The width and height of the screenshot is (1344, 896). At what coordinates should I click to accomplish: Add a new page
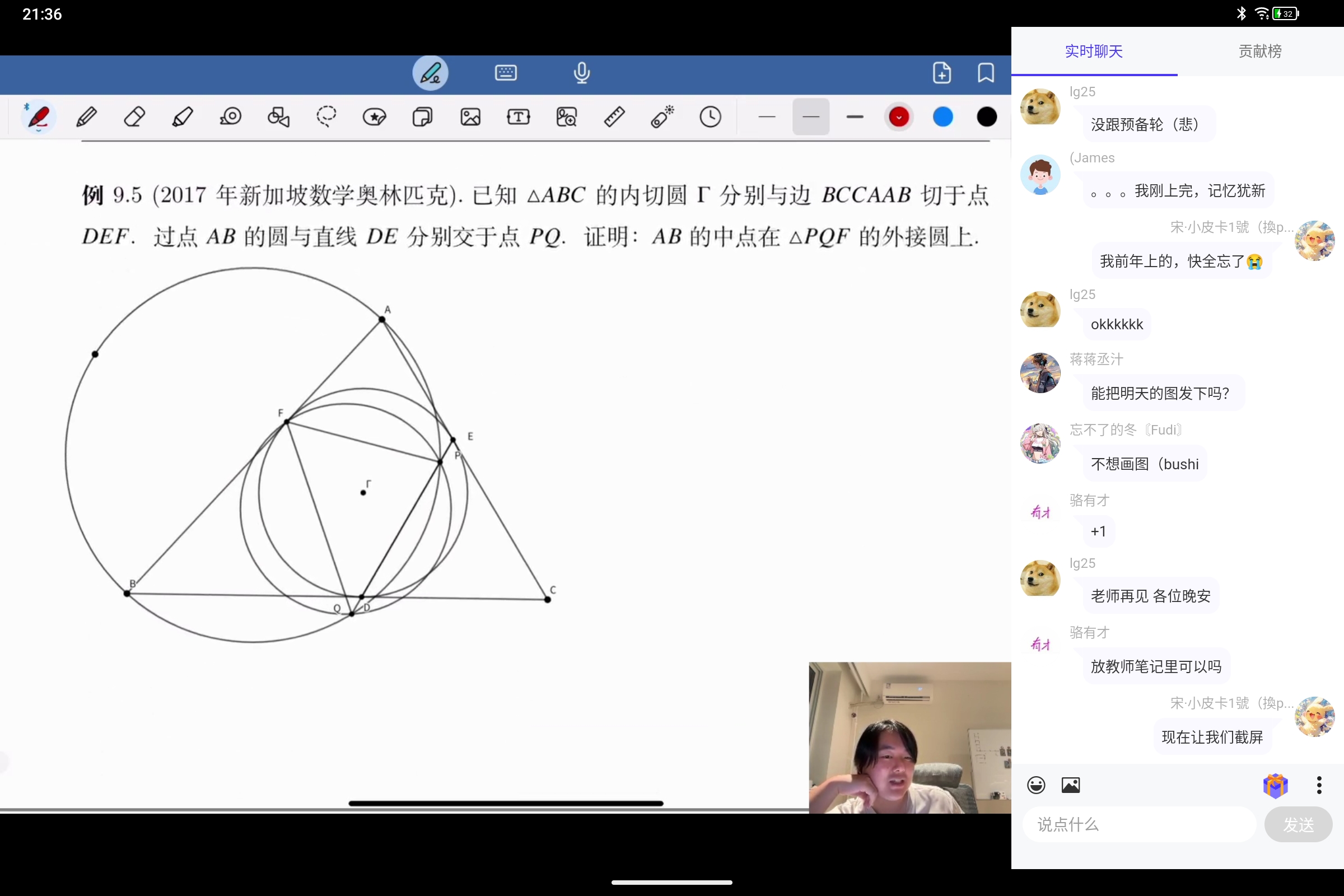click(942, 73)
